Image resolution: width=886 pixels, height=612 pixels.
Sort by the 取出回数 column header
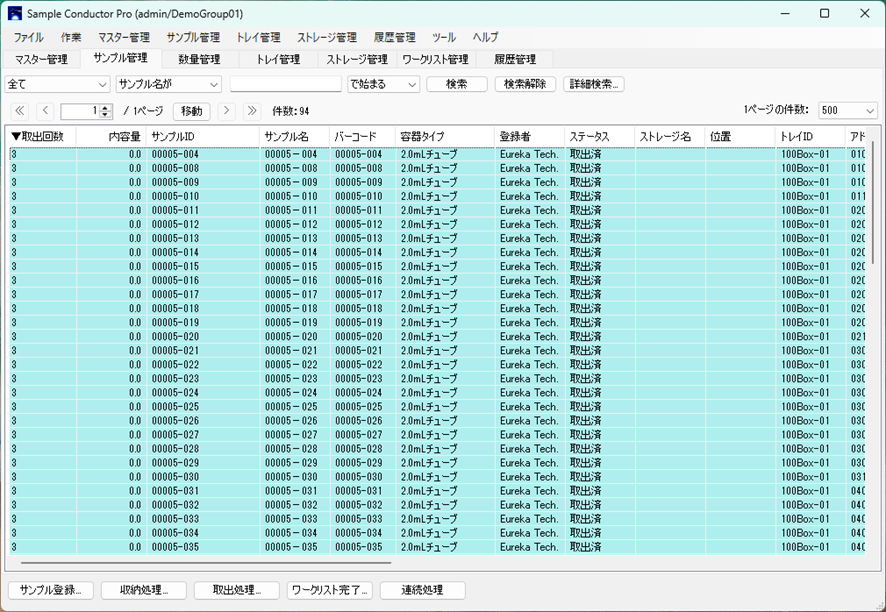[41, 136]
